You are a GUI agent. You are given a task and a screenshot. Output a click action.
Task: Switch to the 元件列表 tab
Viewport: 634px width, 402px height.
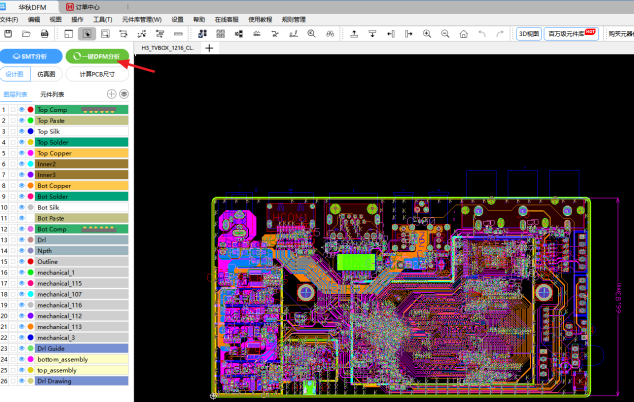point(52,94)
